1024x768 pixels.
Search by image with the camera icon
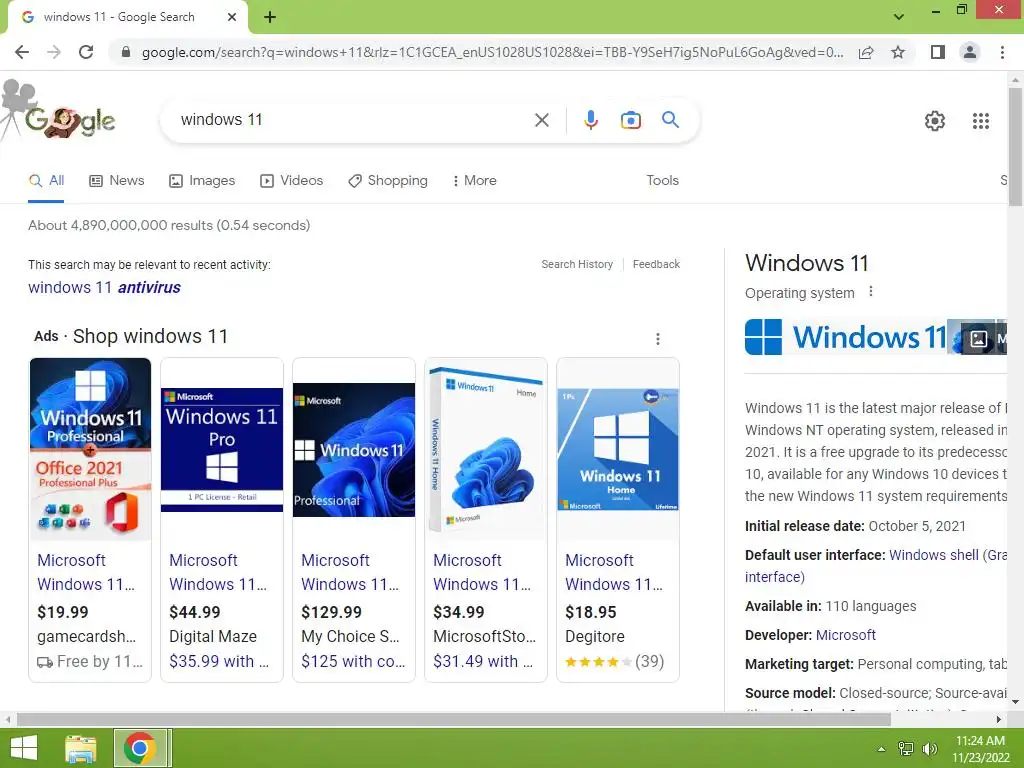coord(630,120)
